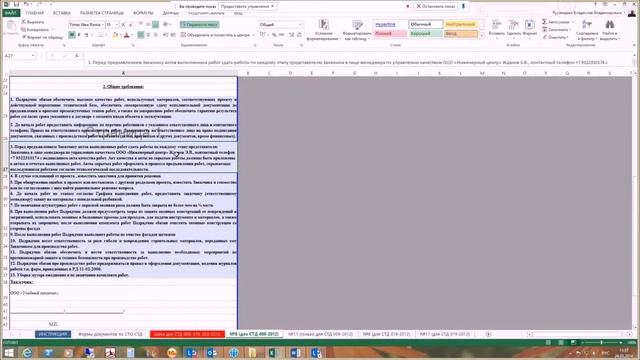
Task: Toggle bottom vertical alignment
Action: click(x=156, y=25)
